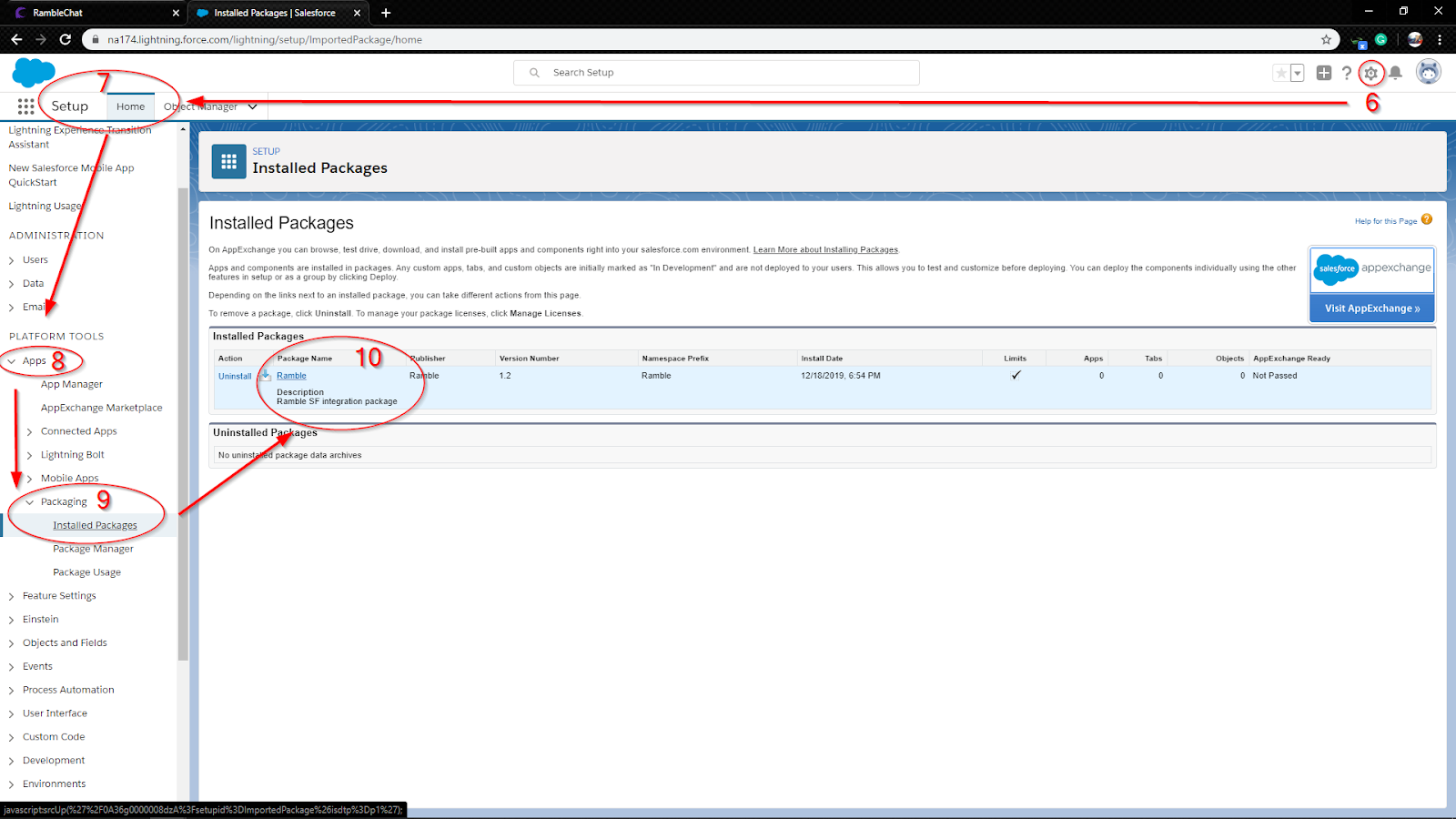Open the user profile avatar
This screenshot has height=819, width=1456.
click(1429, 72)
